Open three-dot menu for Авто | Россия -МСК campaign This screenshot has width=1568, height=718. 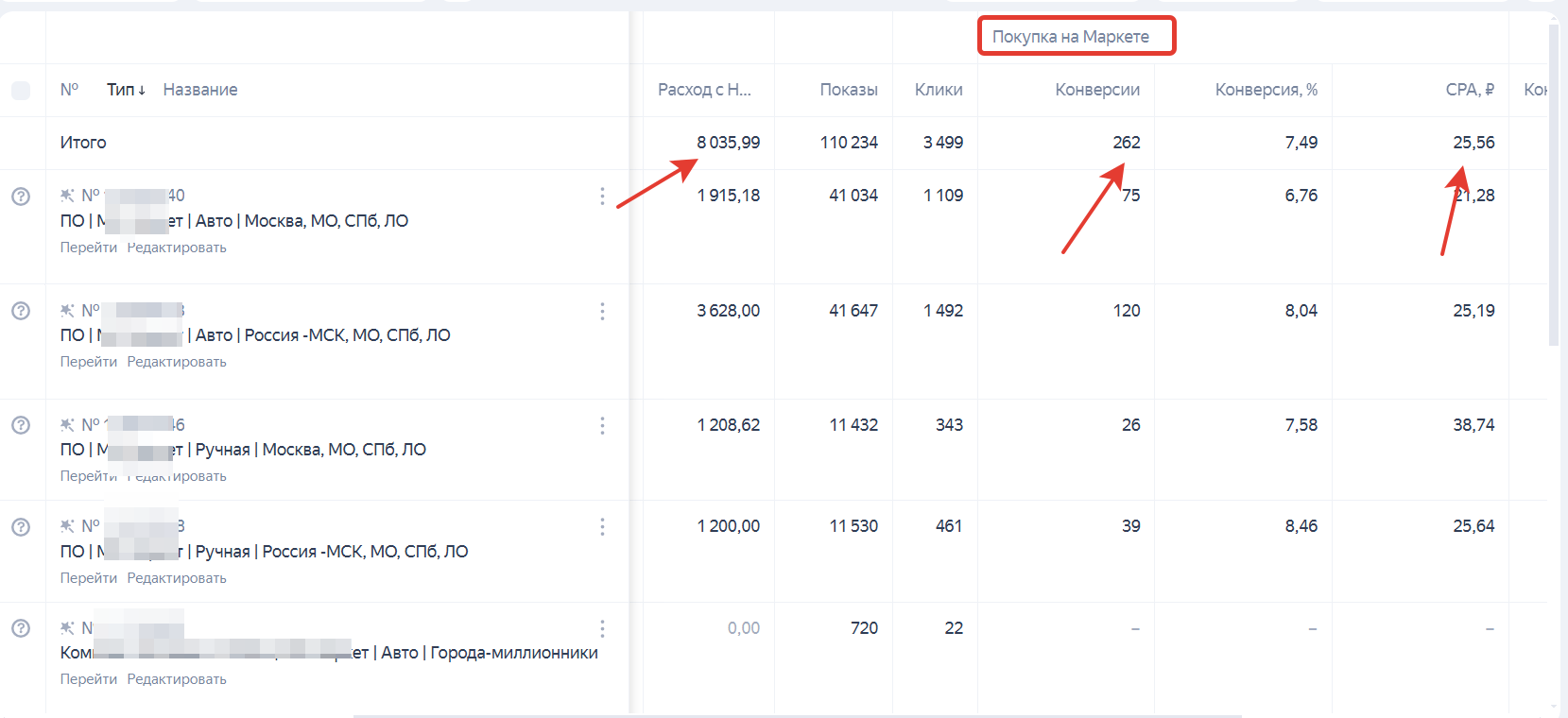(602, 311)
